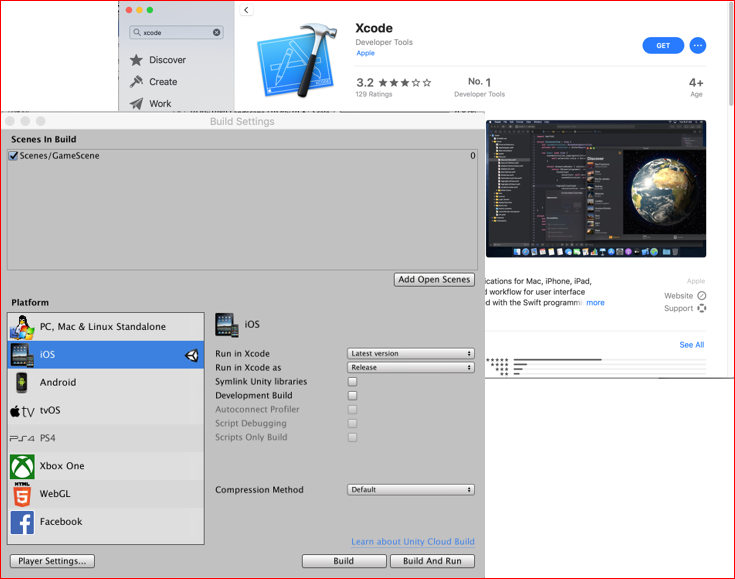Click Add Open Scenes button
The width and height of the screenshot is (735, 579).
click(x=434, y=279)
